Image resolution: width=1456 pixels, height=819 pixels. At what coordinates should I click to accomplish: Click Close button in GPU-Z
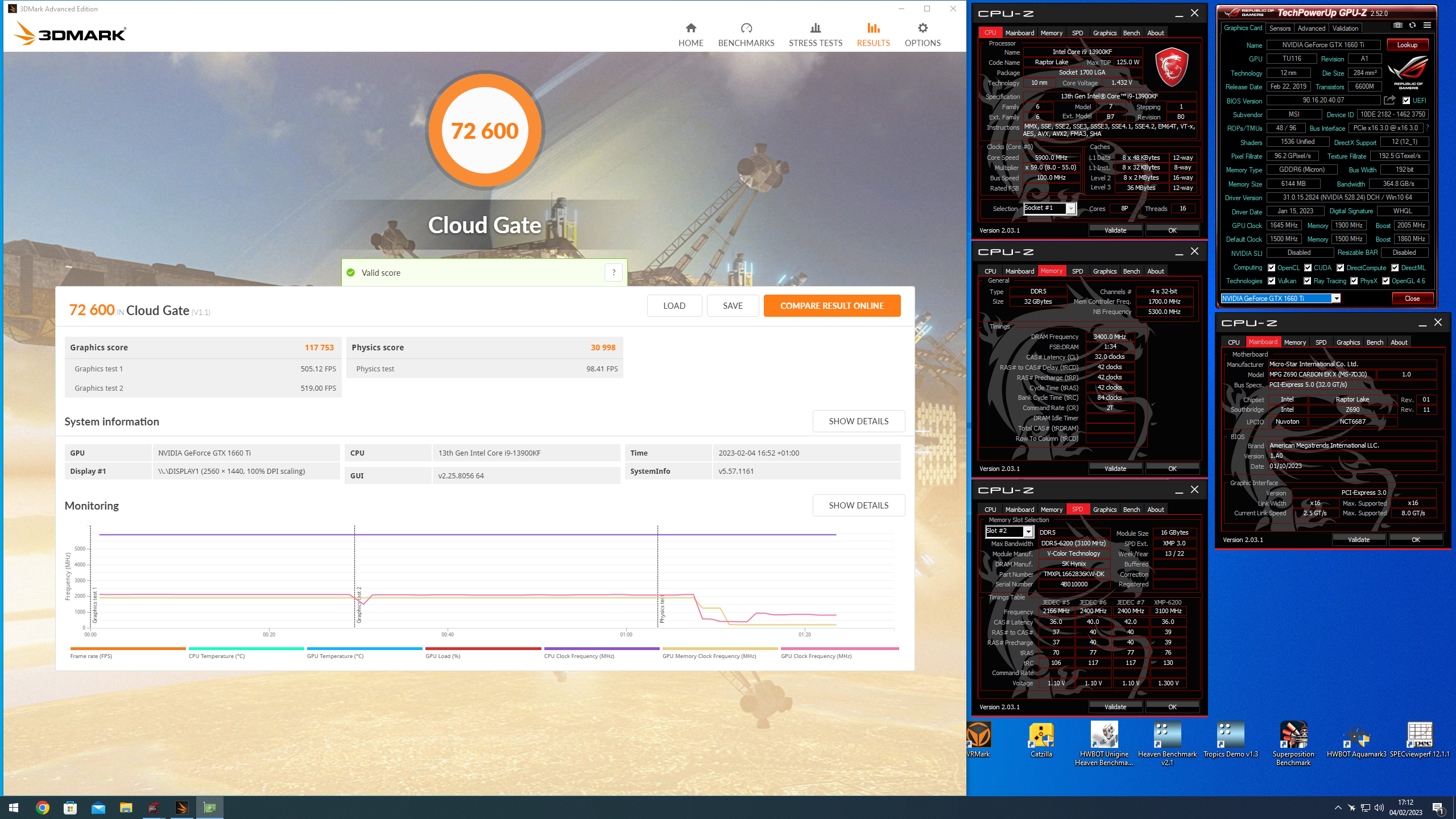[1412, 299]
